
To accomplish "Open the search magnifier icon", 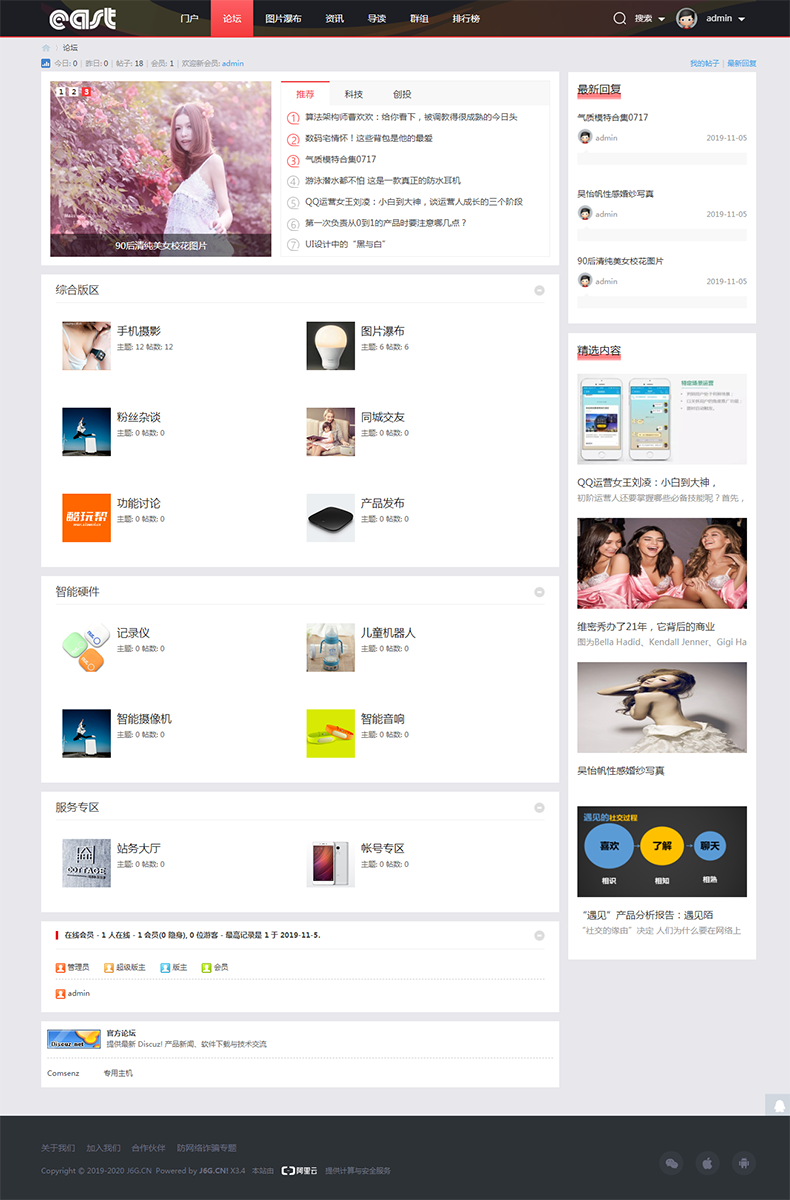I will [620, 18].
